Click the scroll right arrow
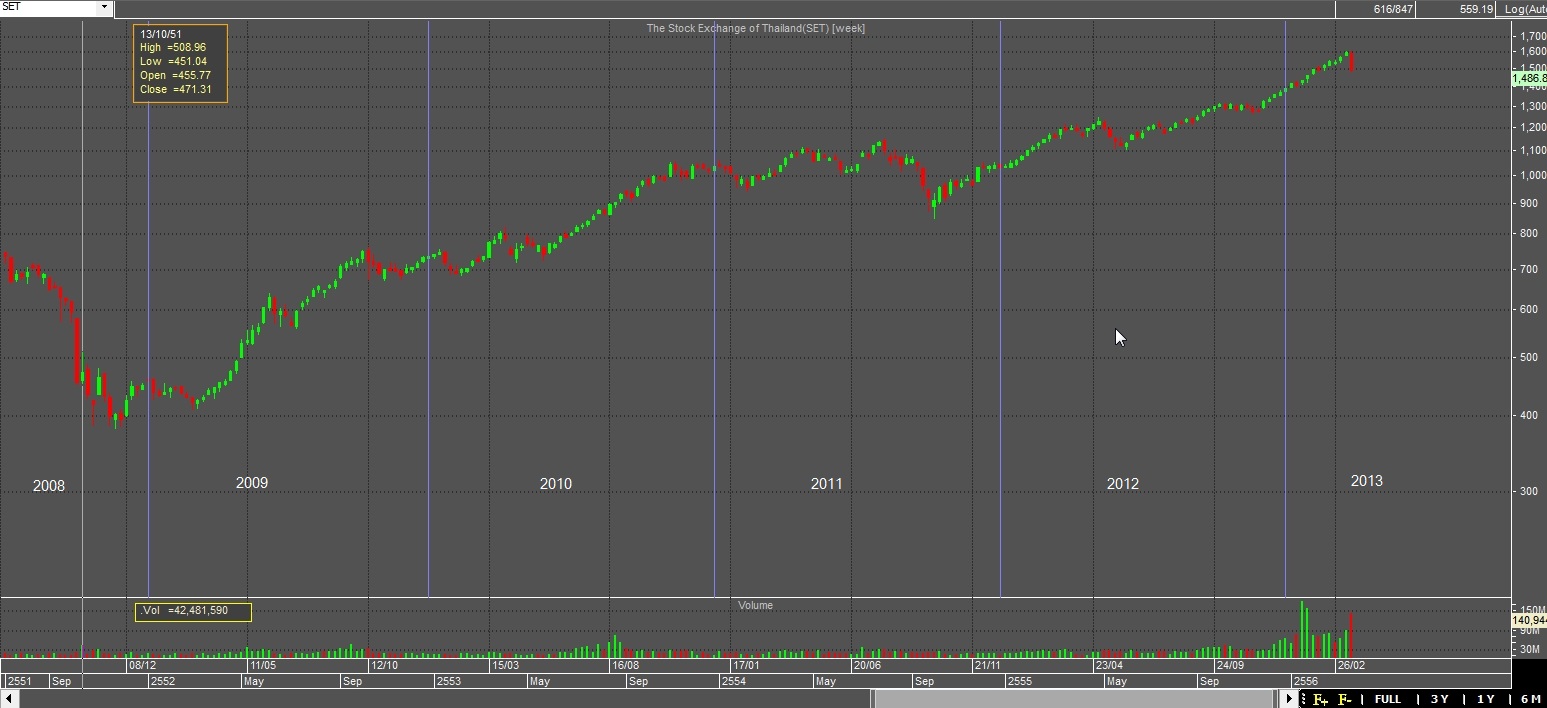1547x708 pixels. 1290,699
